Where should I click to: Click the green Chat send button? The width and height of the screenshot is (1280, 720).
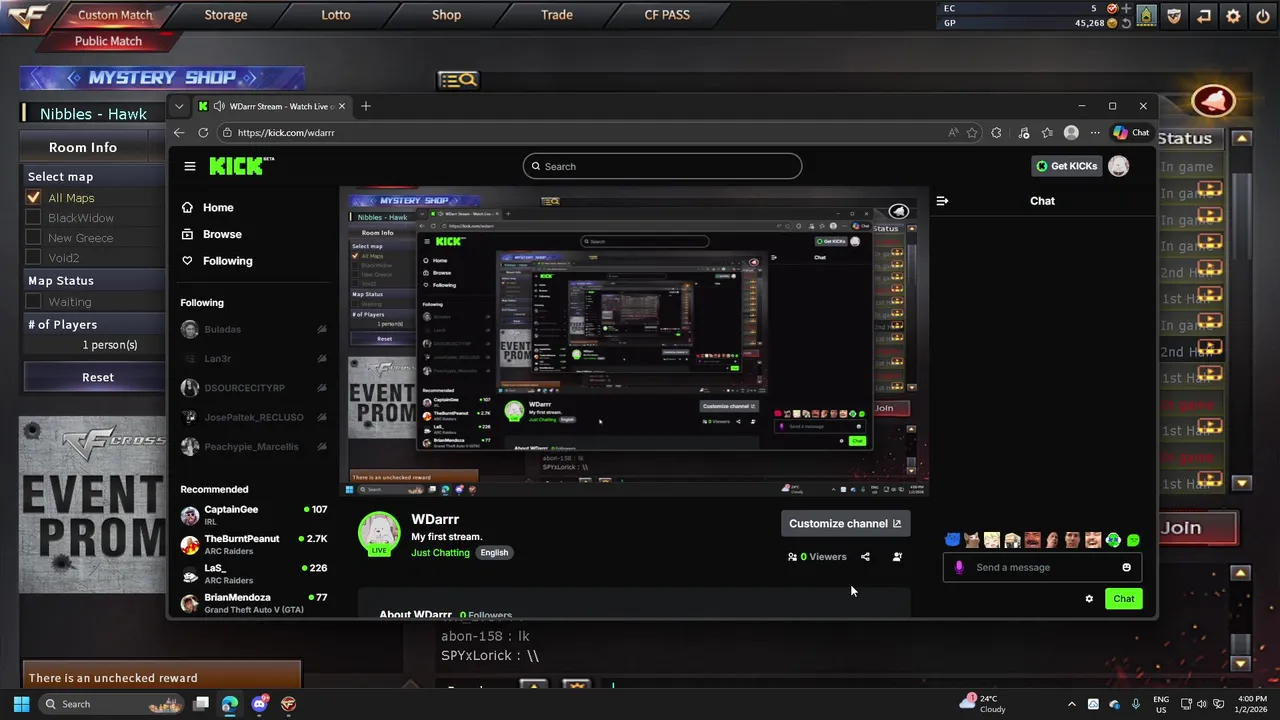point(1124,599)
